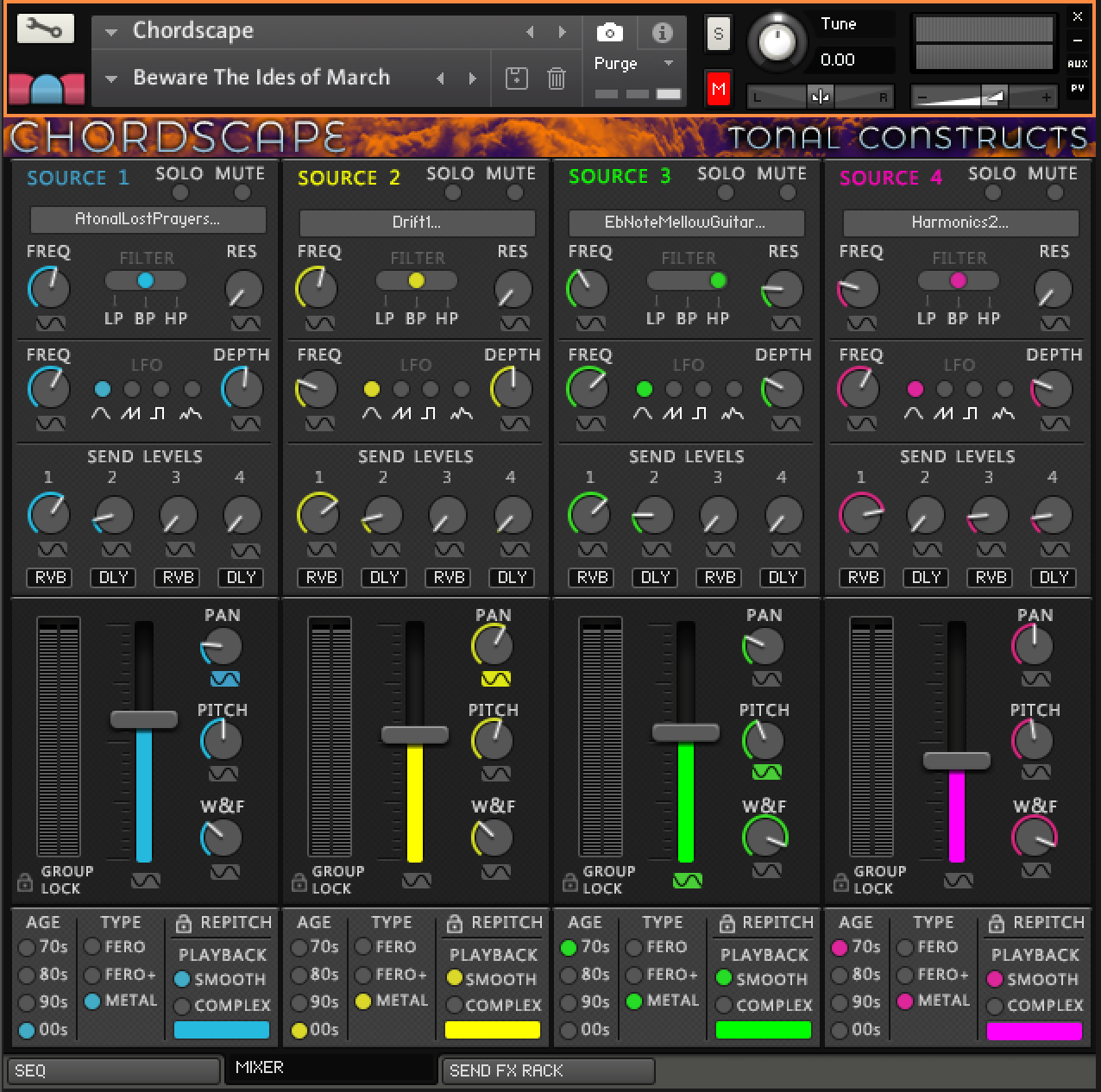Click next preset arrow beside Beware The Ides
Screen dimensions: 1101x1092
coord(472,78)
